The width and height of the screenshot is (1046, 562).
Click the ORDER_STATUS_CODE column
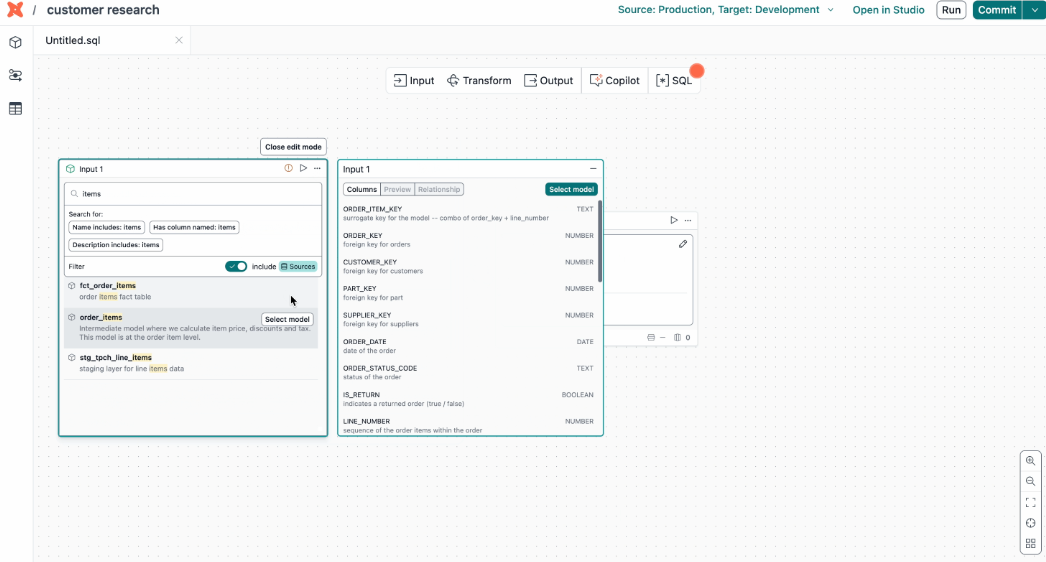pos(468,372)
